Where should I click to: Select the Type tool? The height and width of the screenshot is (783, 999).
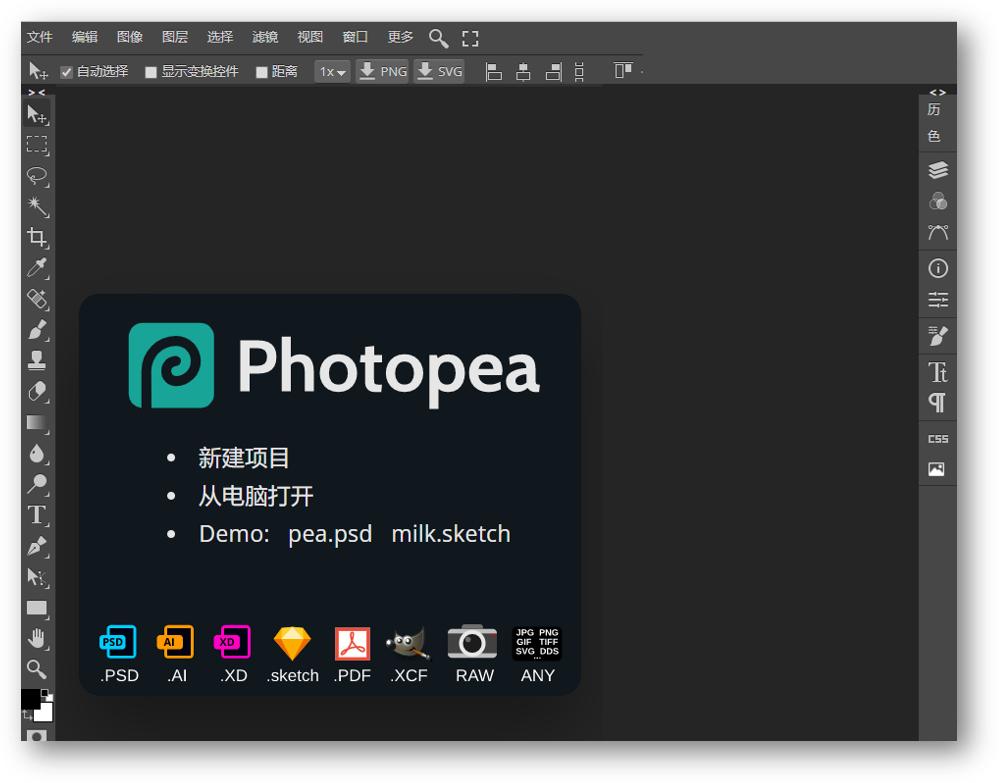click(x=37, y=515)
